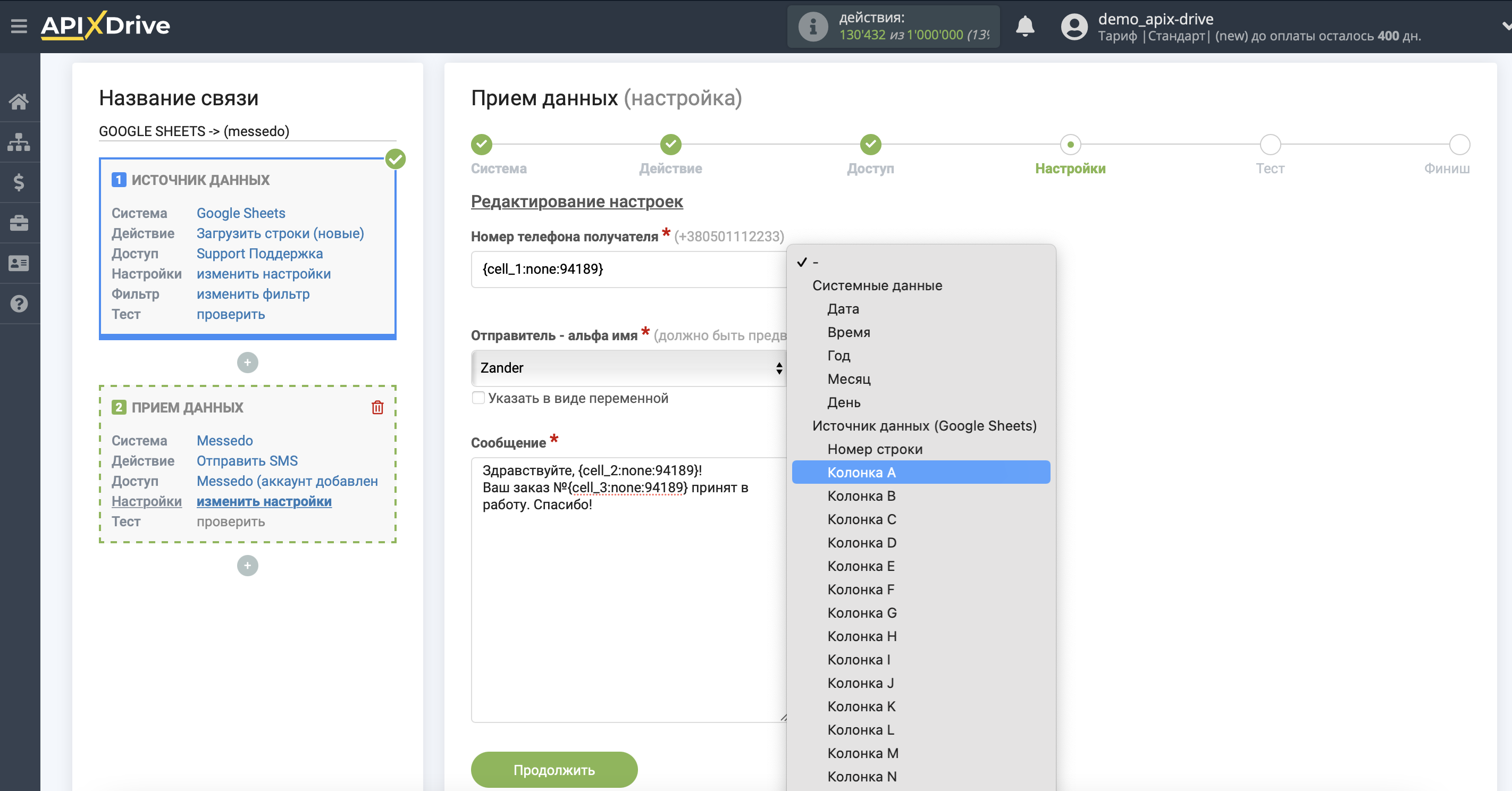The height and width of the screenshot is (791, 1512).
Task: Open help question mark icon
Action: (19, 304)
